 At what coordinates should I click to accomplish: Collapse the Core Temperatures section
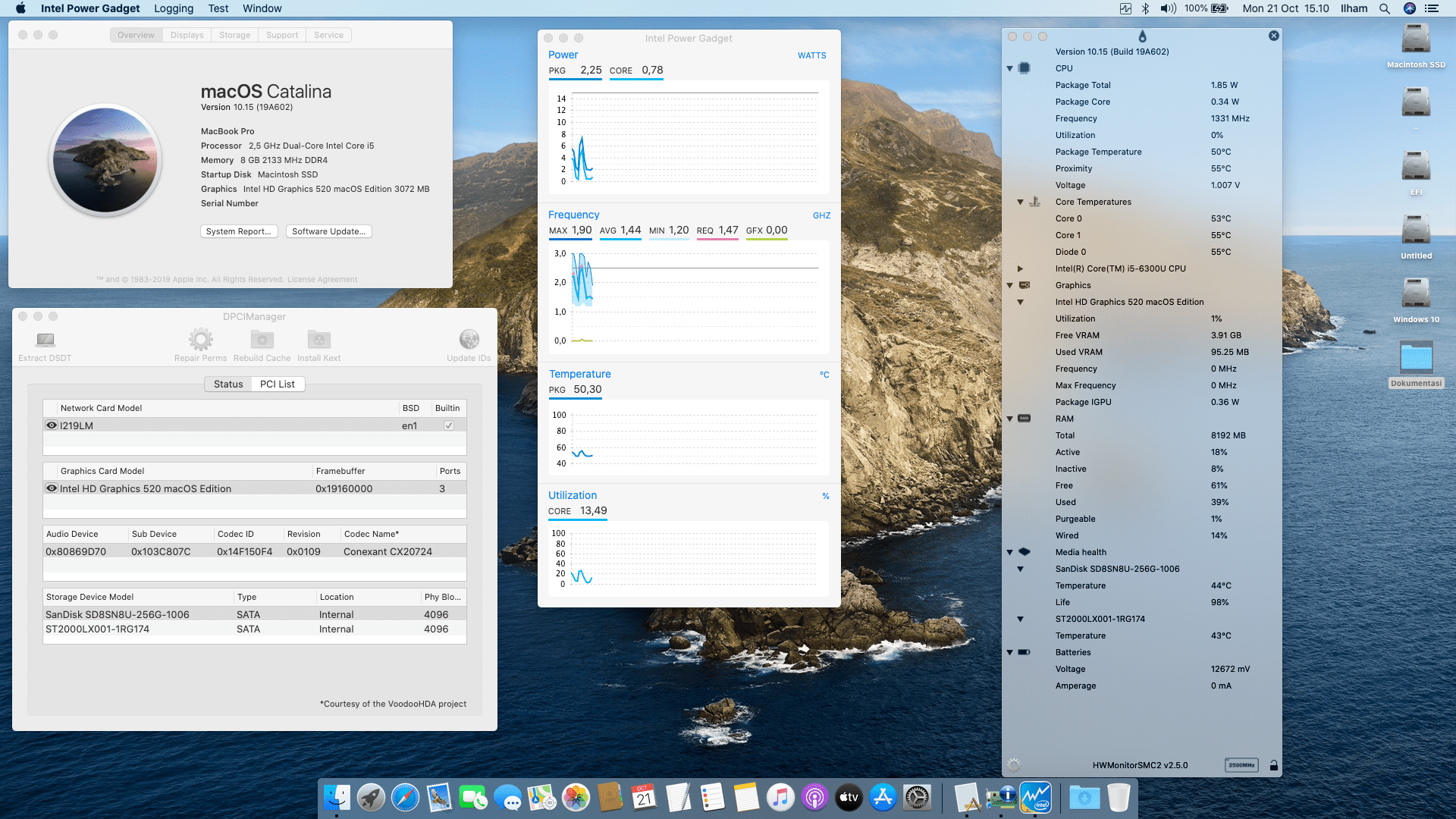(x=1021, y=202)
